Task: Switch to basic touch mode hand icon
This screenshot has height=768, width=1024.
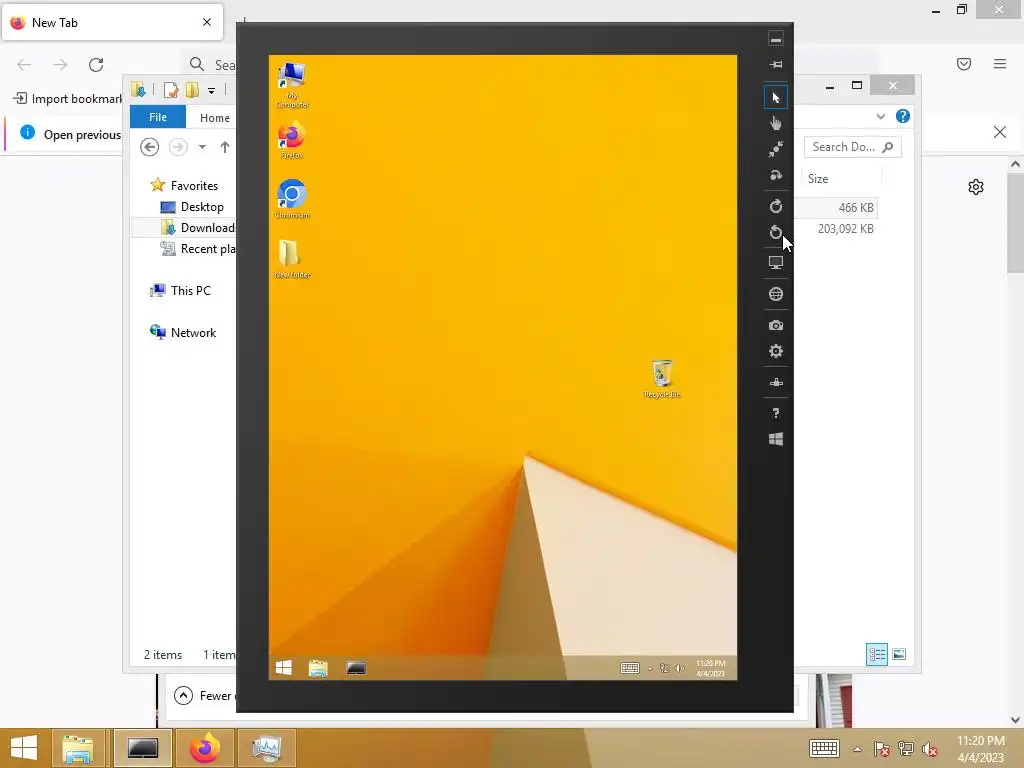Action: [775, 123]
